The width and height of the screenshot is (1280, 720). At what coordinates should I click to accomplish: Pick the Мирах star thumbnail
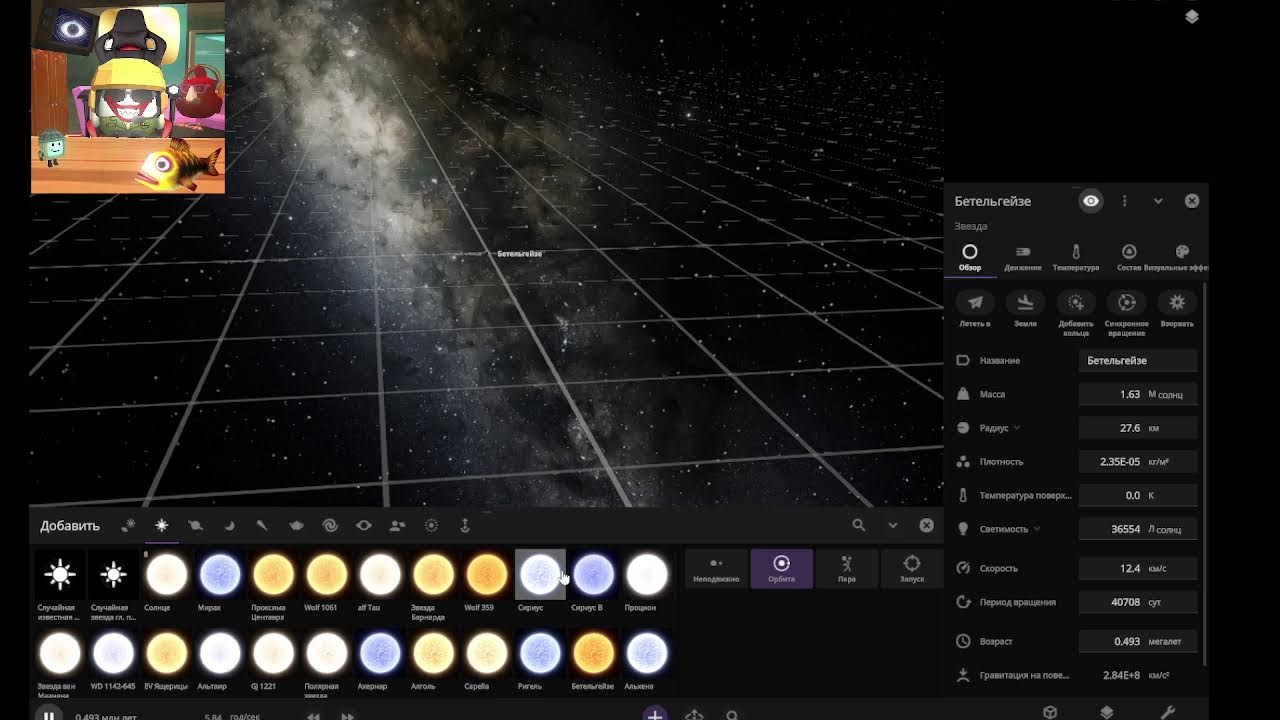point(220,575)
